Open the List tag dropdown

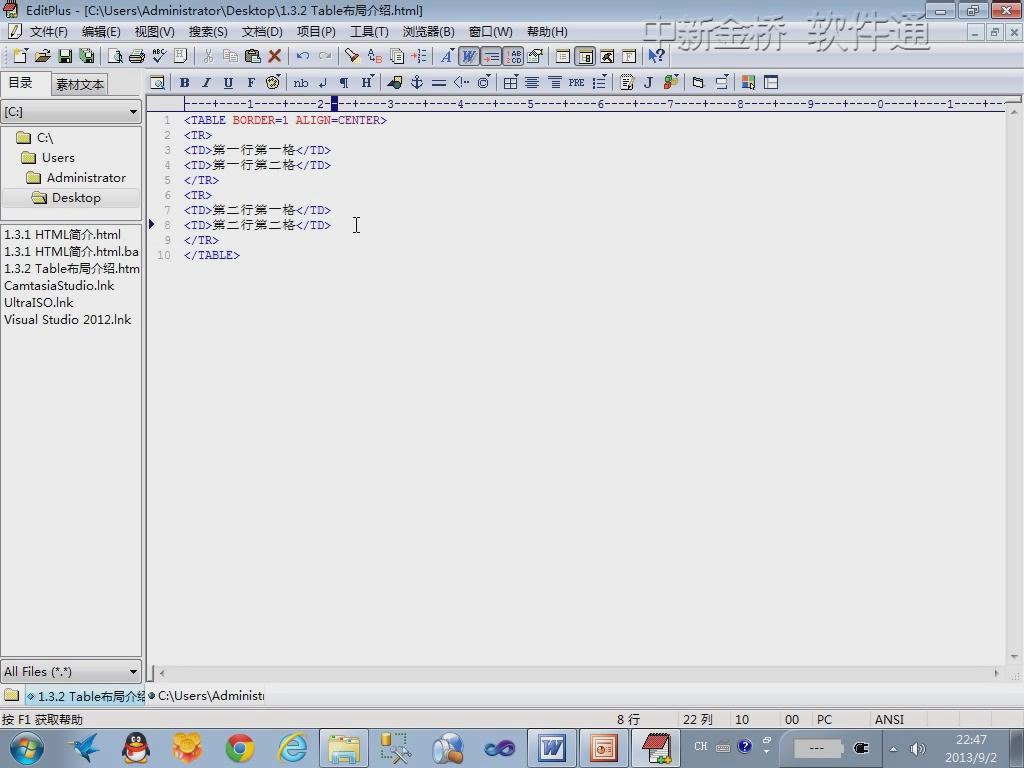click(599, 83)
